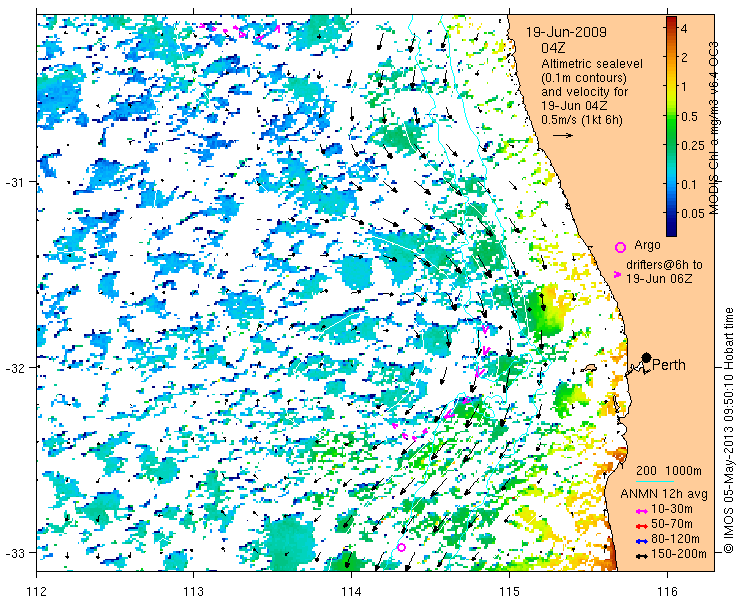Click the blue 80-120m legend arrow

pos(640,541)
